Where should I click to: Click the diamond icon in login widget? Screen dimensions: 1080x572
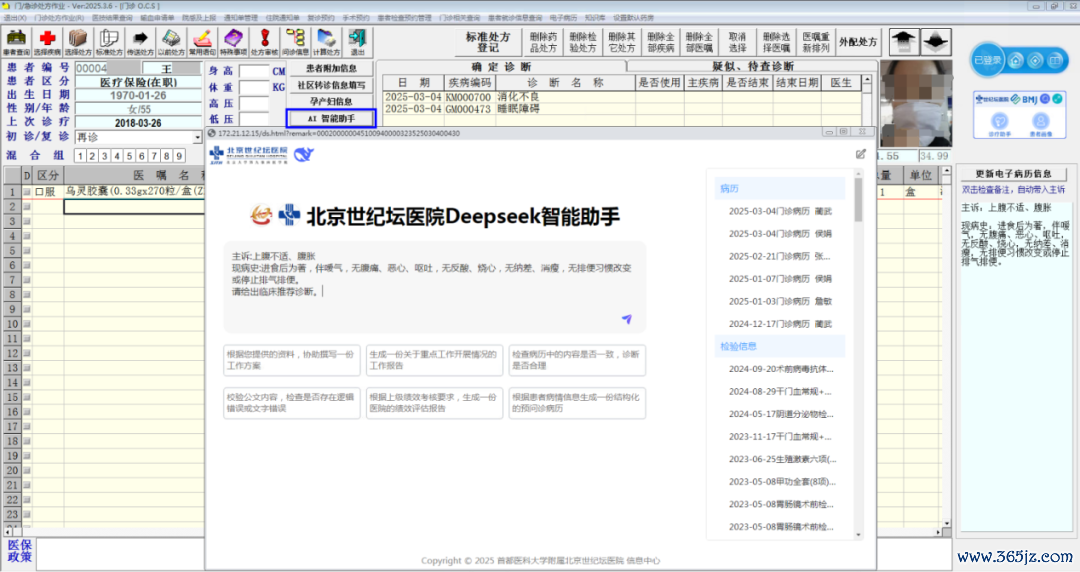coord(1035,61)
